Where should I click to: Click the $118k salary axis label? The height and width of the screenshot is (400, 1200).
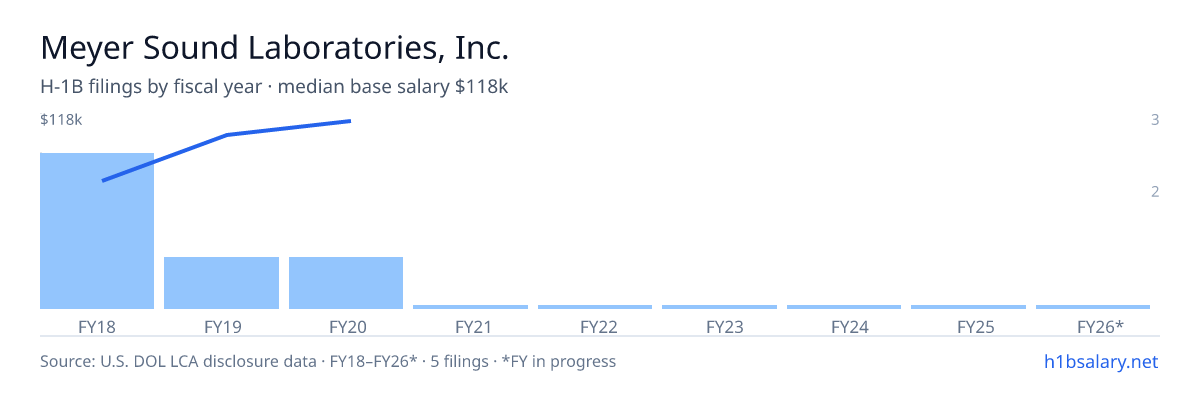pos(61,120)
